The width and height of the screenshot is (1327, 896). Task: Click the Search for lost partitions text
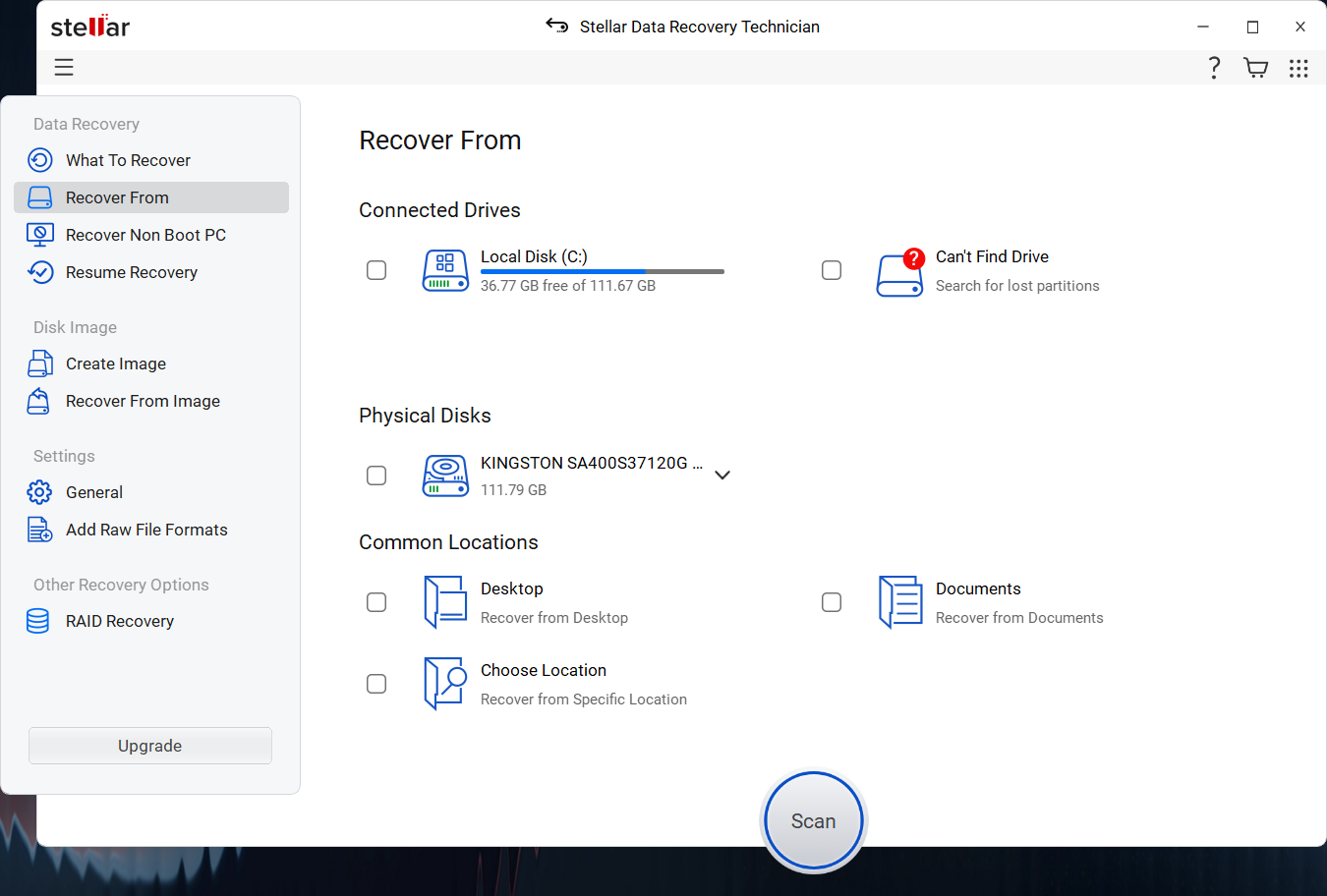coord(1017,286)
